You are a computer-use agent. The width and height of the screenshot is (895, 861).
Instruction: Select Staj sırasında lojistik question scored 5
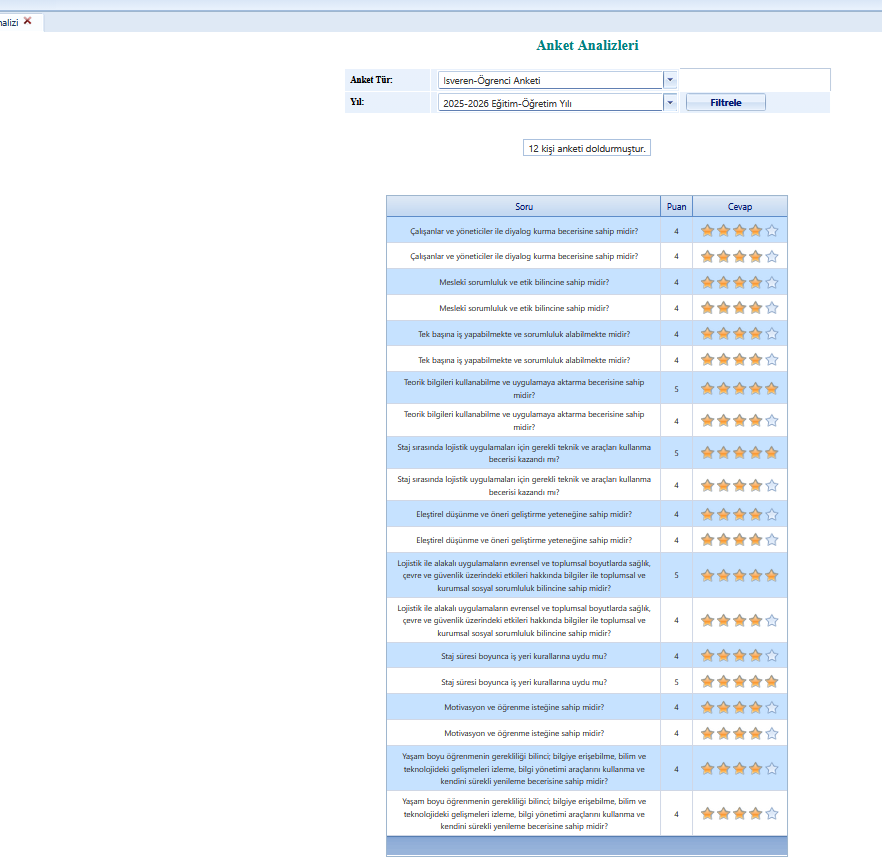coord(524,453)
